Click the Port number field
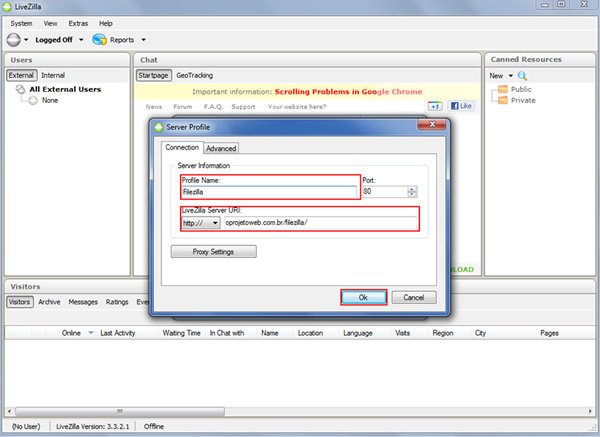 385,191
